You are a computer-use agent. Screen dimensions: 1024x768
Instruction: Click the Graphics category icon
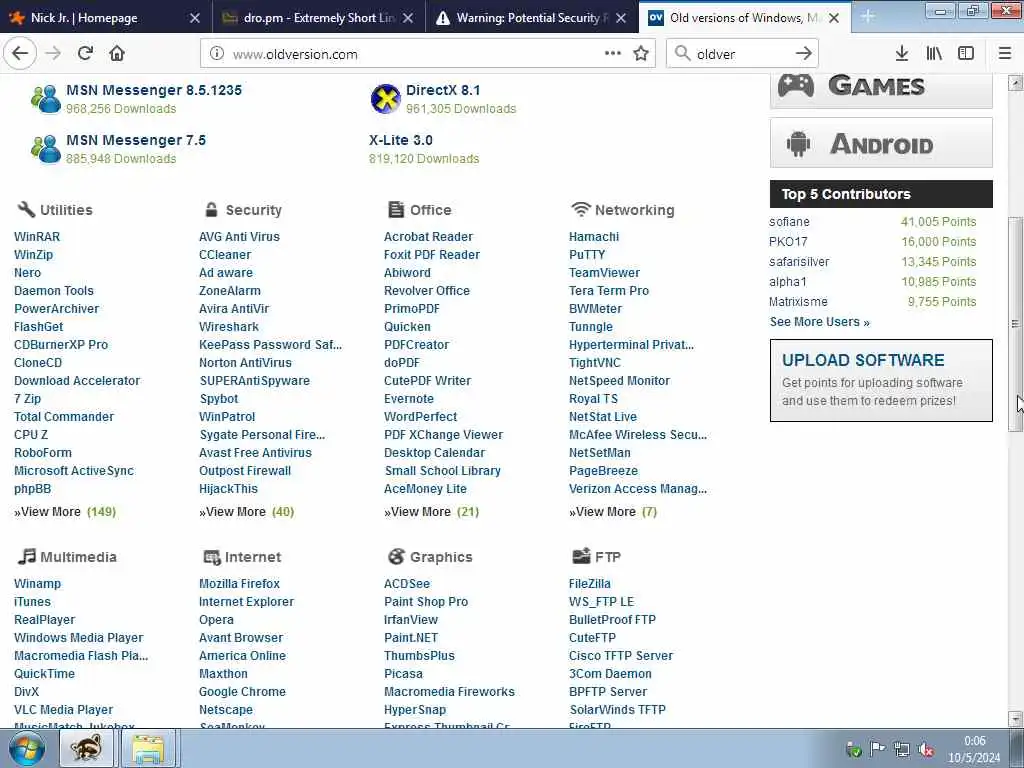coord(396,556)
